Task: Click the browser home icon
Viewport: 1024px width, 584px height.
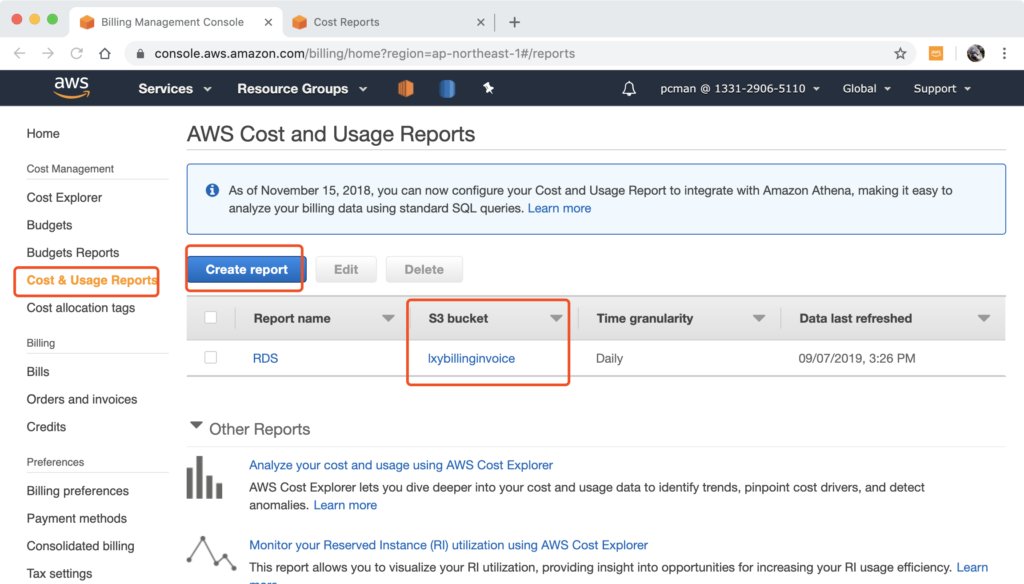Action: point(104,54)
